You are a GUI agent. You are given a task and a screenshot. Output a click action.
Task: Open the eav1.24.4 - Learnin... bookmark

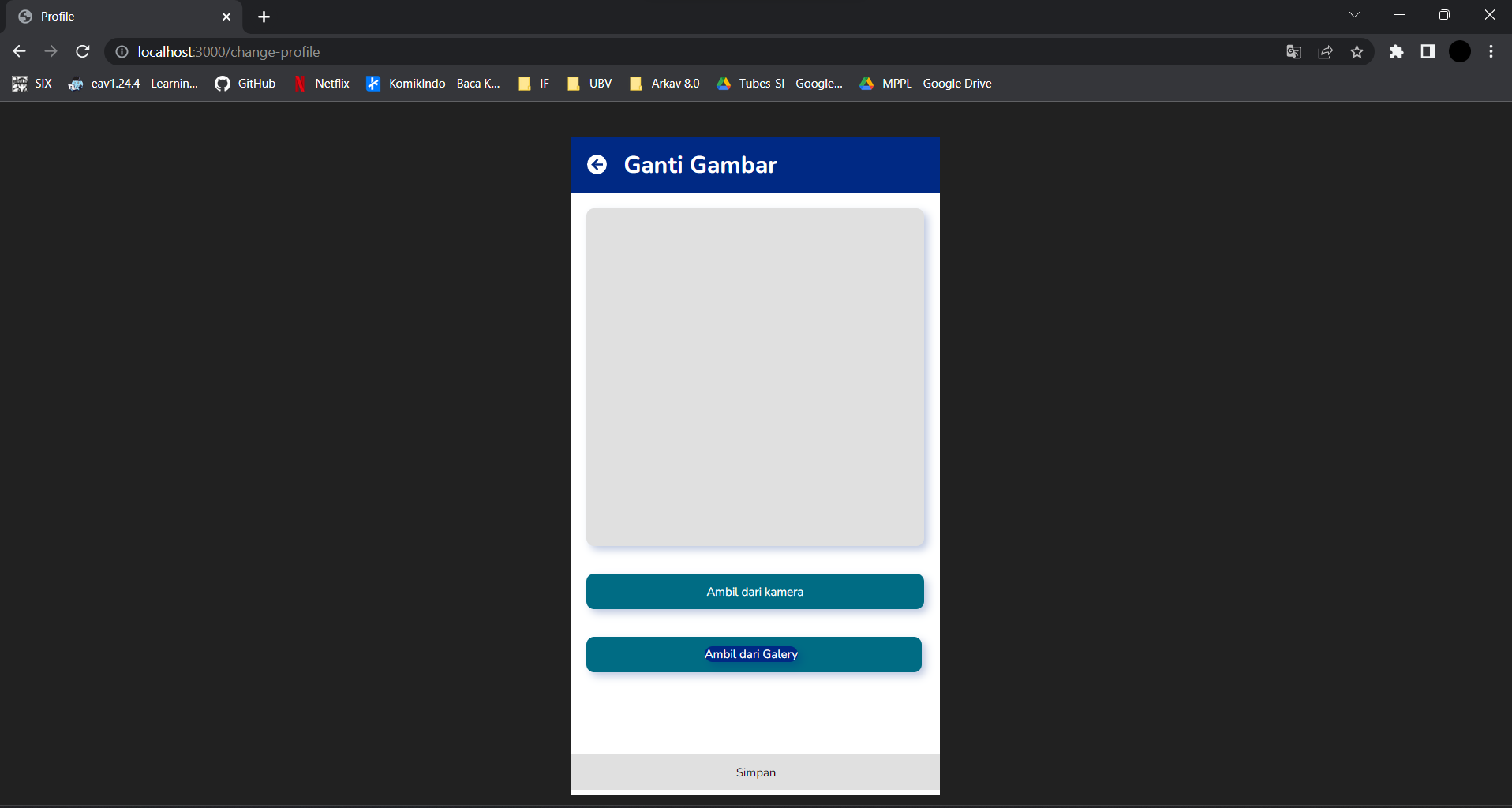click(133, 84)
